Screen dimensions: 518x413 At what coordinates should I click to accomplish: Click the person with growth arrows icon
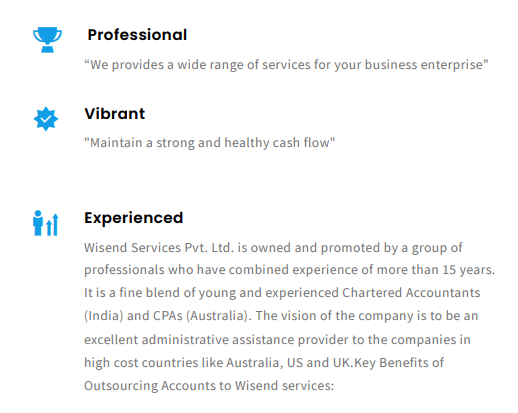pyautogui.click(x=46, y=223)
